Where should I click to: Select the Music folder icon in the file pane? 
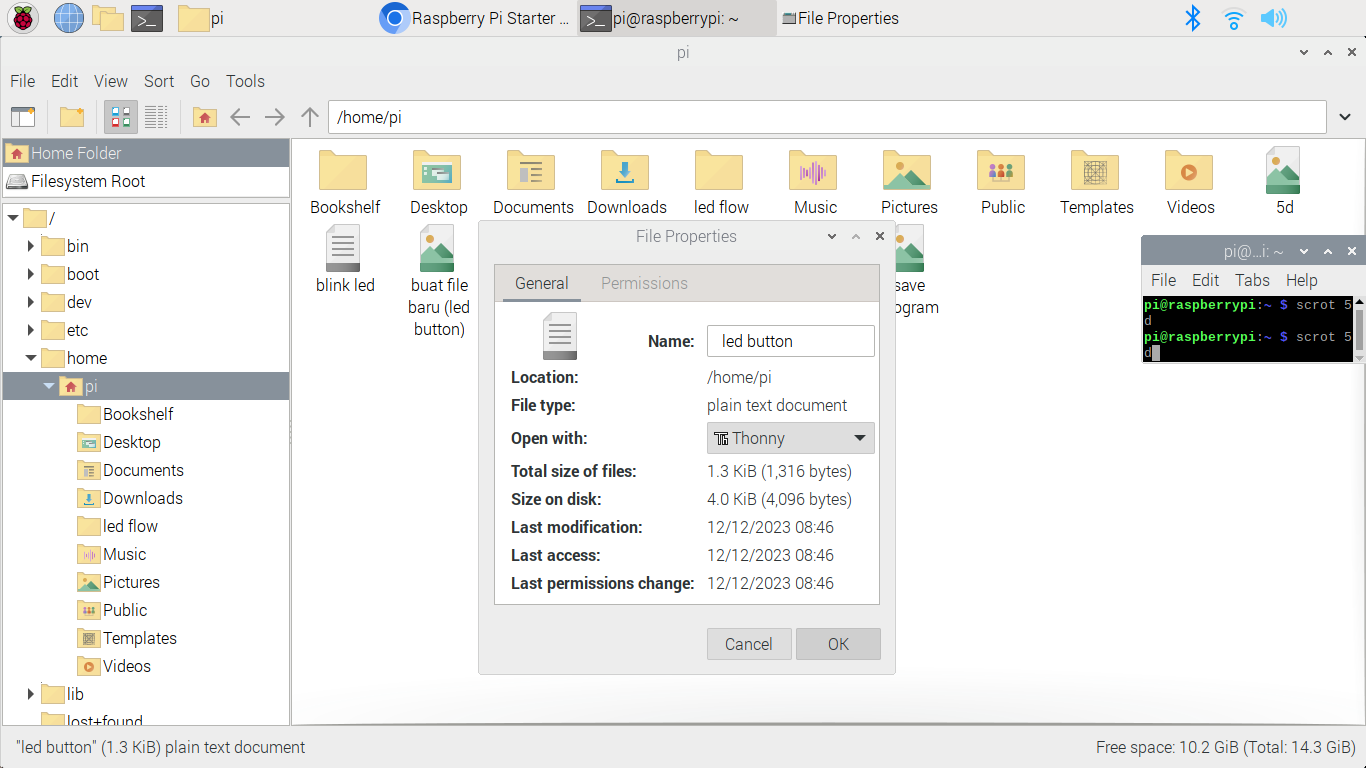point(814,171)
